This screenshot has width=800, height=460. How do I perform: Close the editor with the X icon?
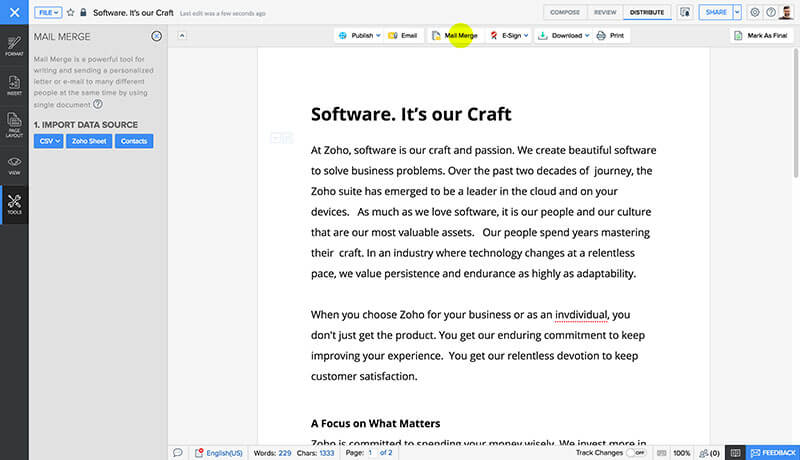(14, 12)
